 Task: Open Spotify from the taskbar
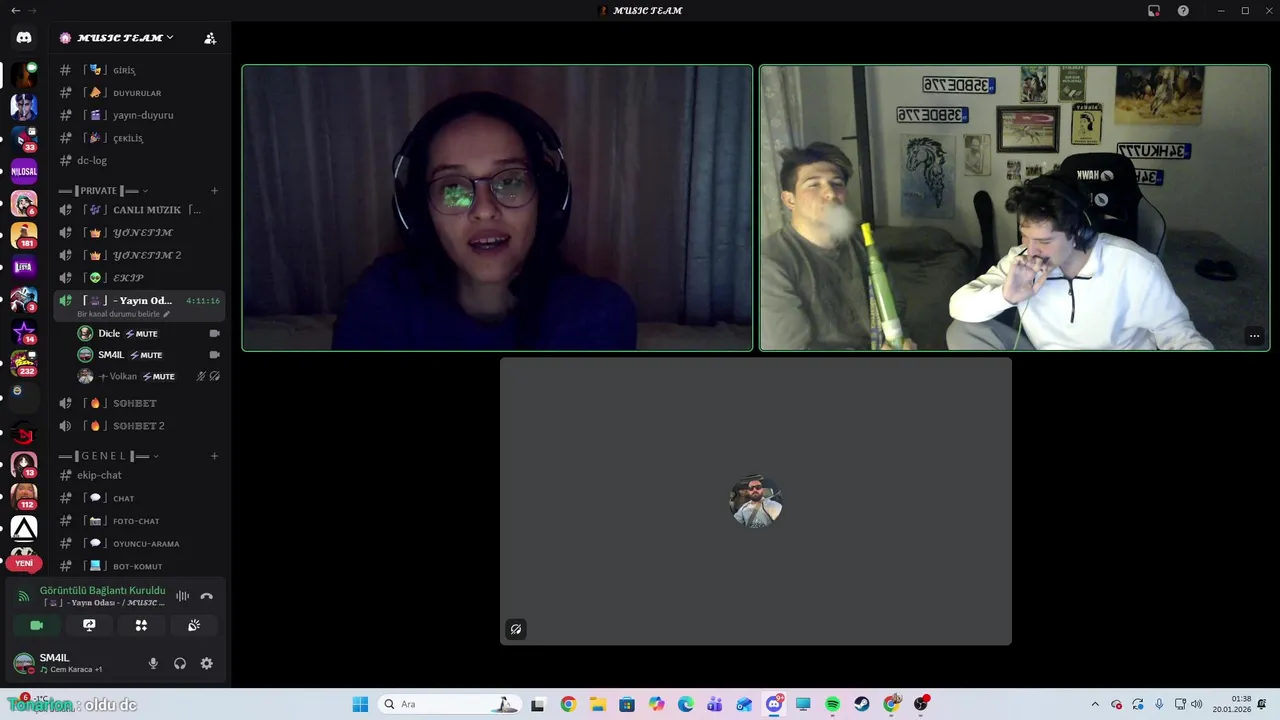(x=832, y=704)
